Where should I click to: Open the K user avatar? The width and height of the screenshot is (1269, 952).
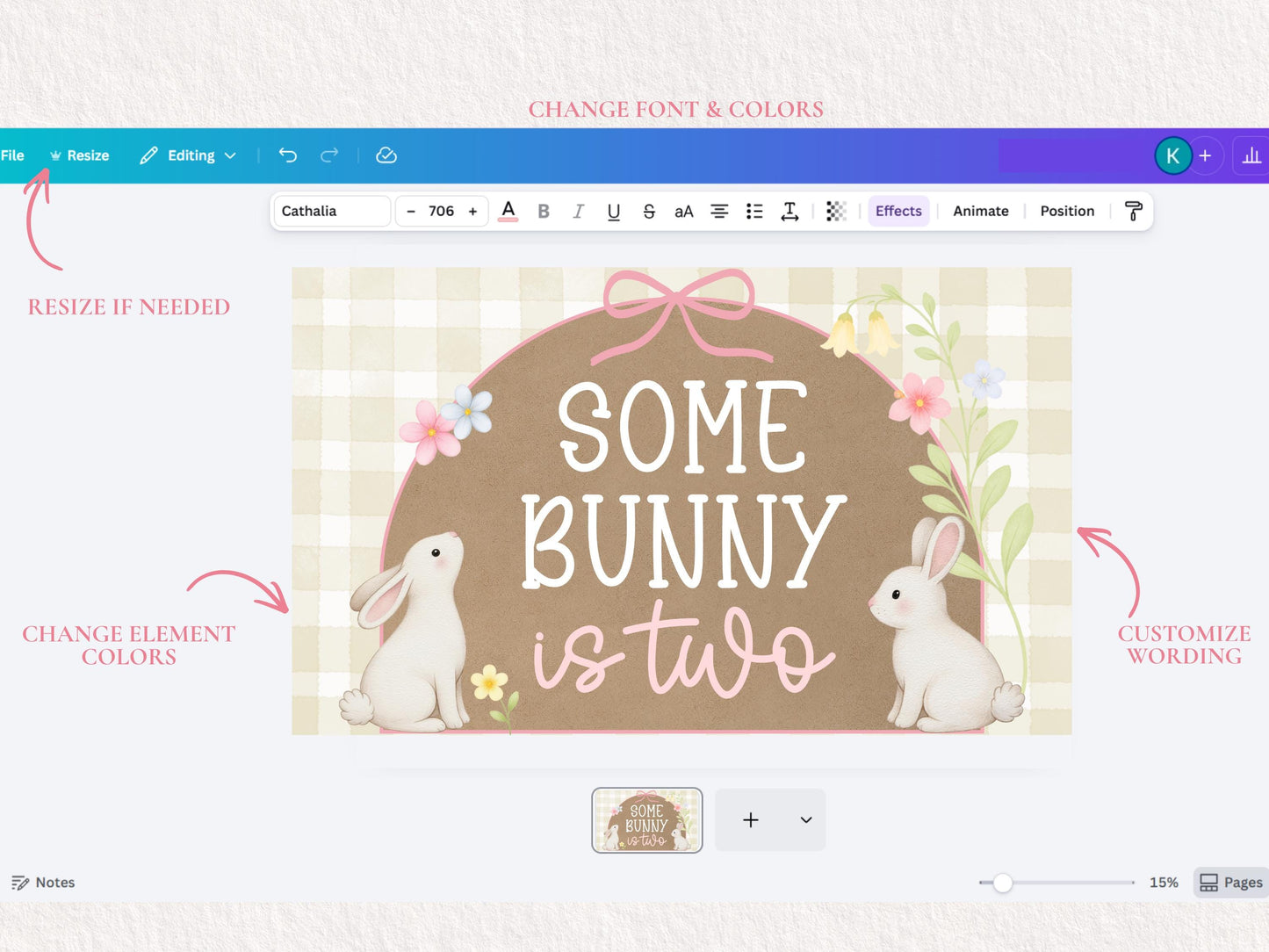[x=1172, y=156]
